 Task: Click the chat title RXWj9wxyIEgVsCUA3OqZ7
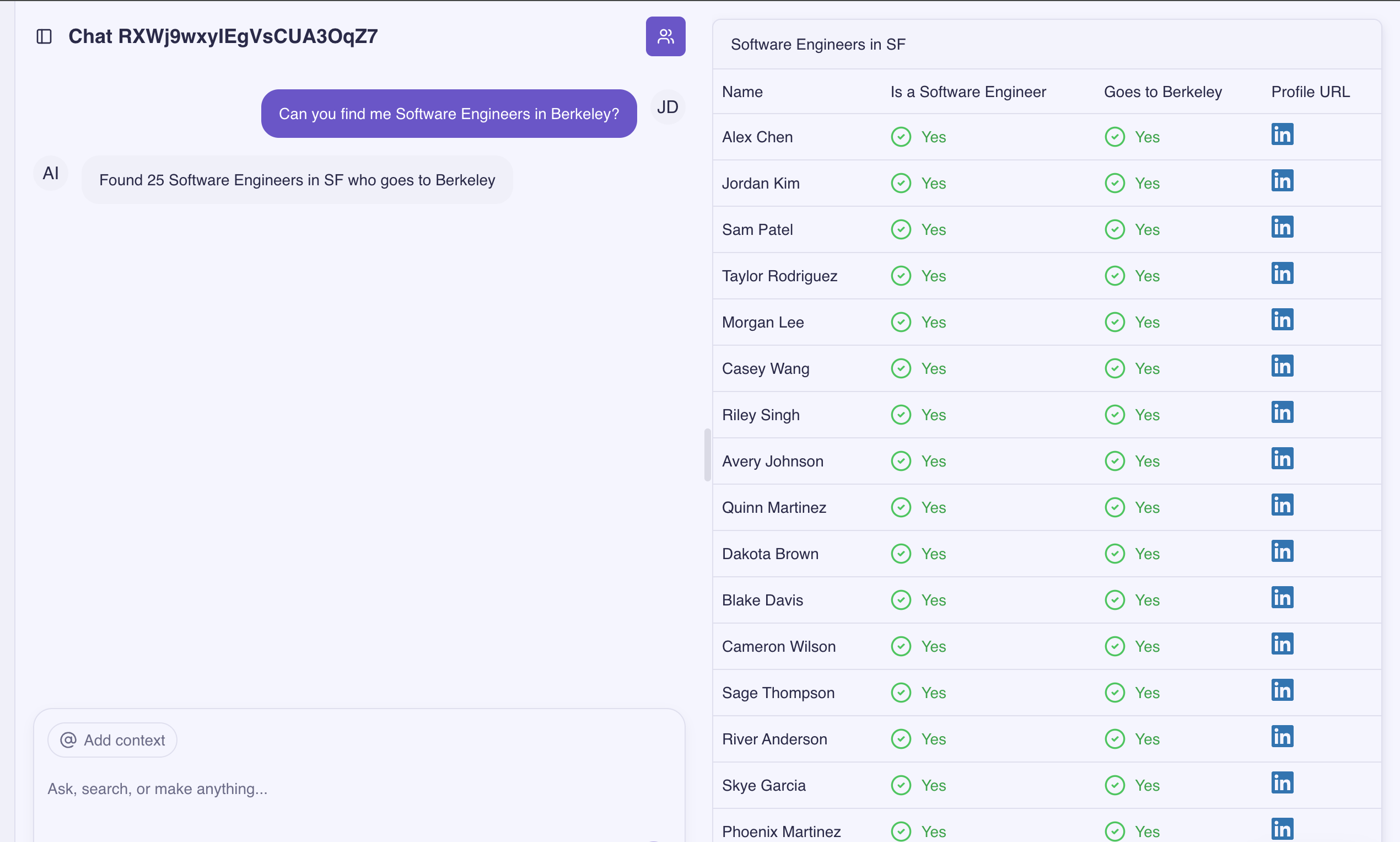(x=223, y=36)
